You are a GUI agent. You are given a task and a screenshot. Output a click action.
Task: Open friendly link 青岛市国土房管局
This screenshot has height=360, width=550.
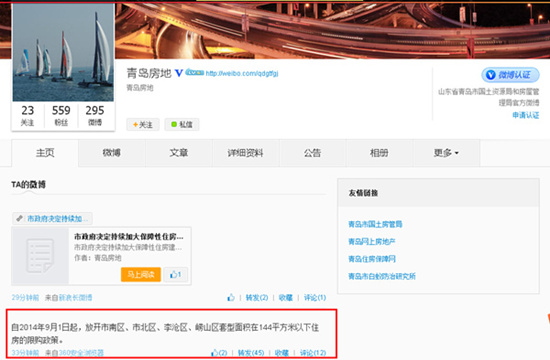click(x=375, y=224)
